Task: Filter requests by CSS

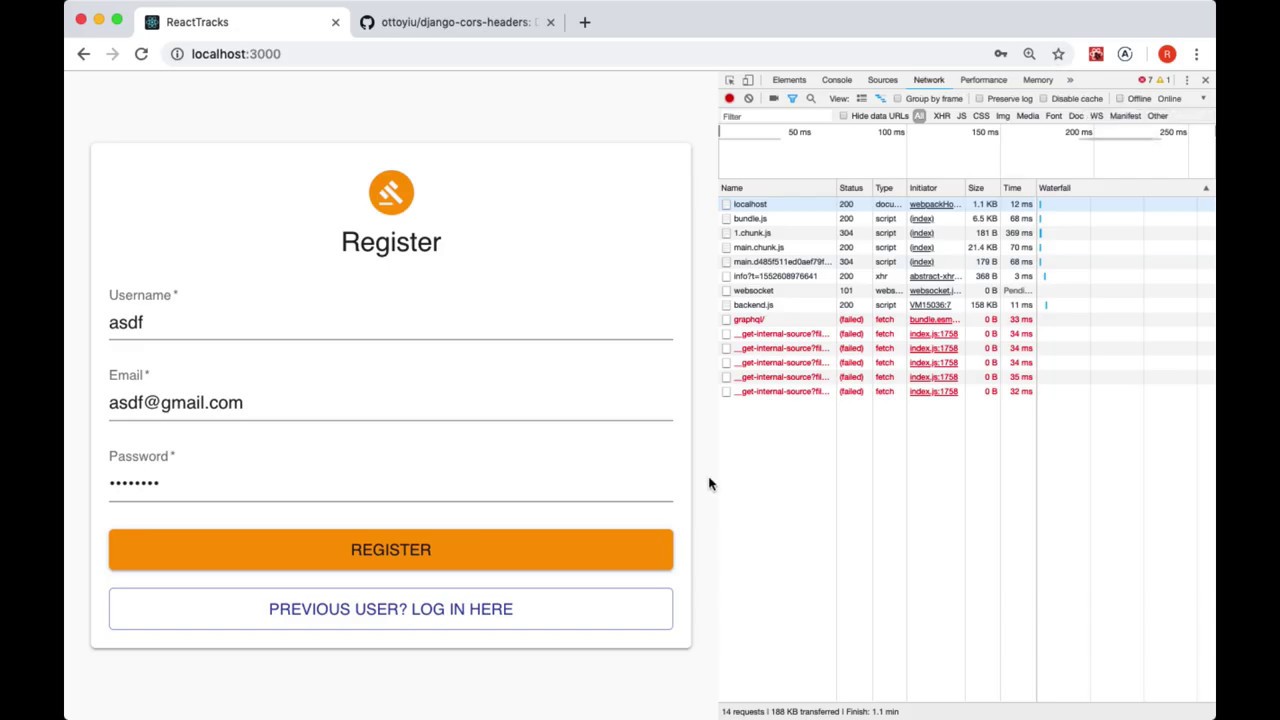Action: pyautogui.click(x=981, y=116)
